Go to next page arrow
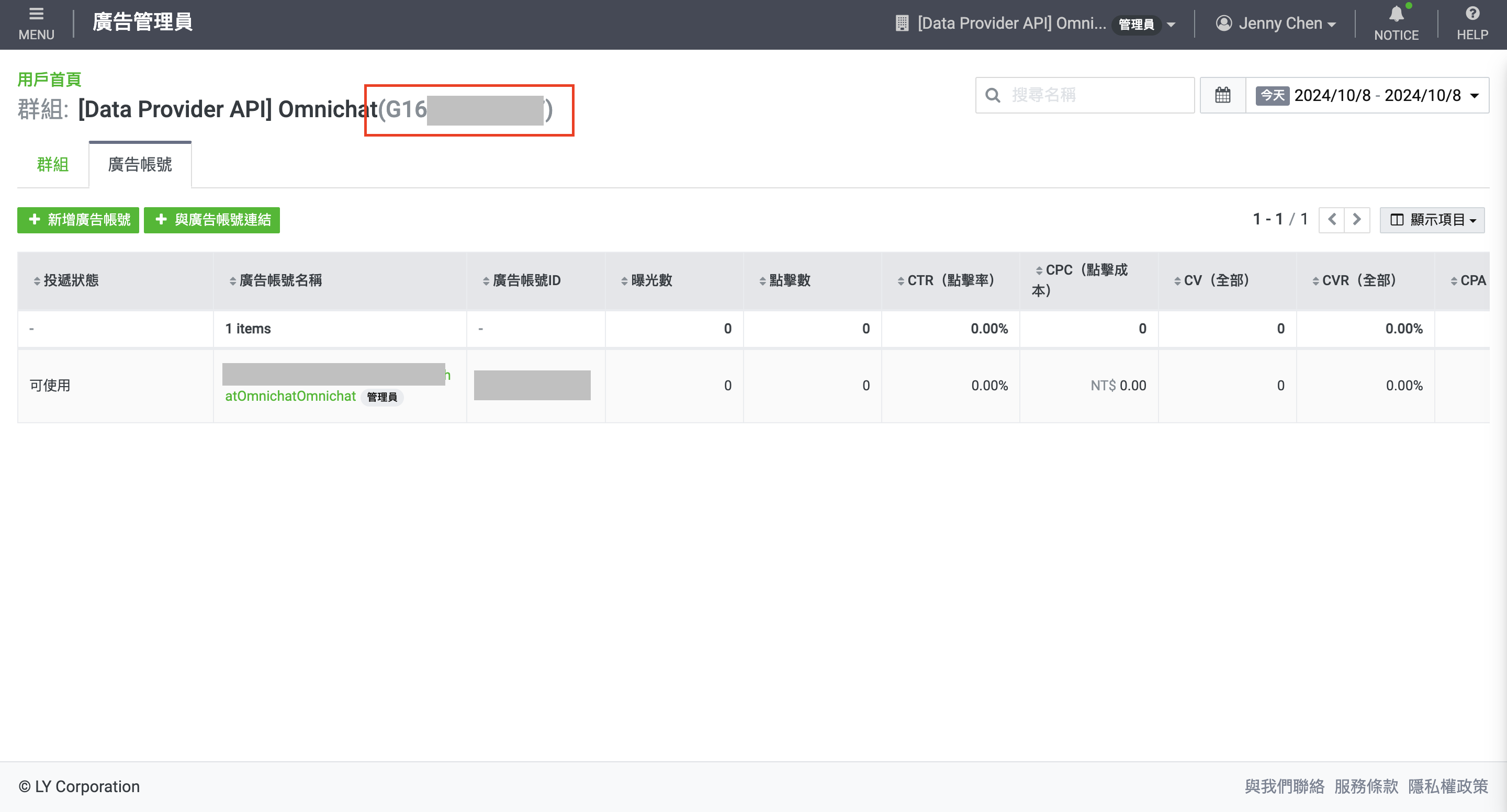This screenshot has width=1507, height=812. 1357,220
